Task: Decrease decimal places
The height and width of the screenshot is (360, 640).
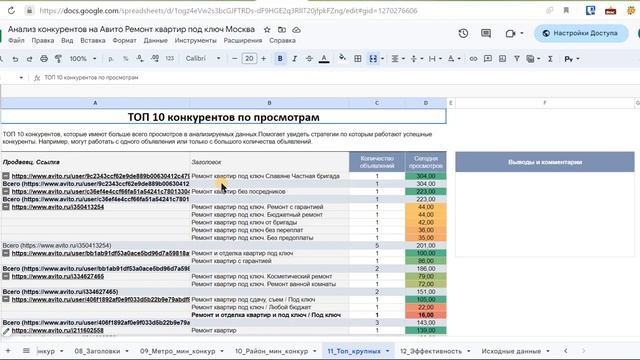Action: [x=140, y=59]
